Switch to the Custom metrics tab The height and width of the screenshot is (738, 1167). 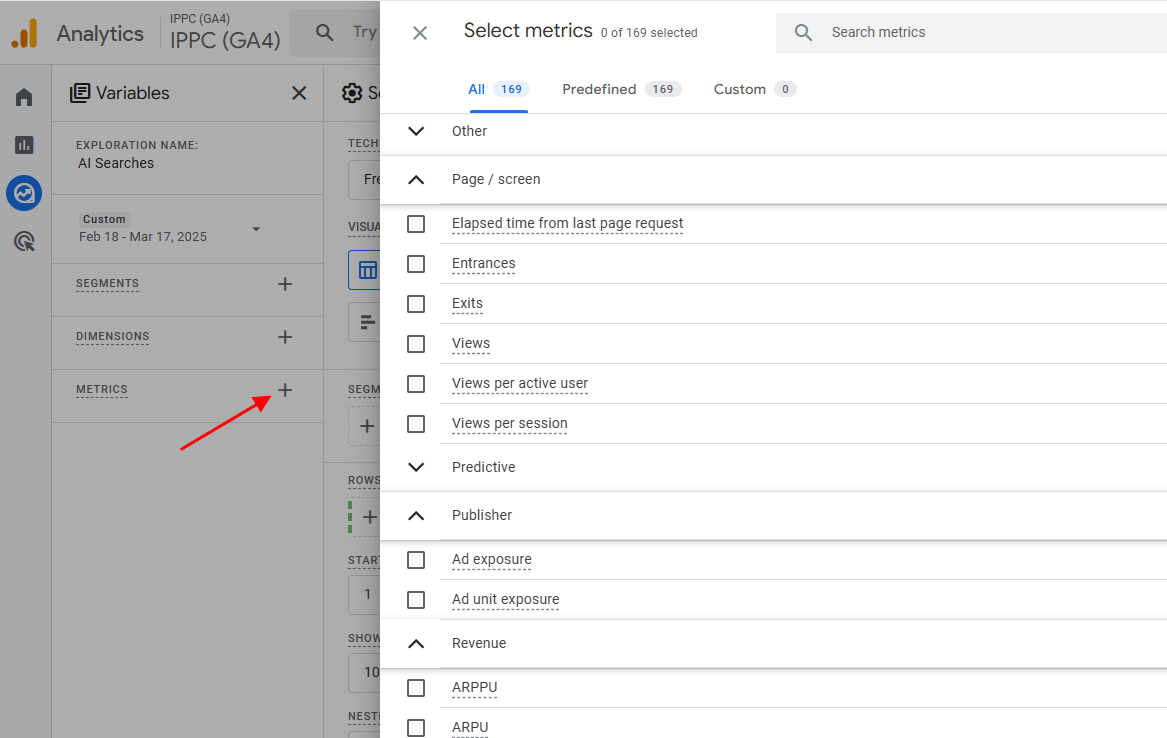pyautogui.click(x=740, y=89)
